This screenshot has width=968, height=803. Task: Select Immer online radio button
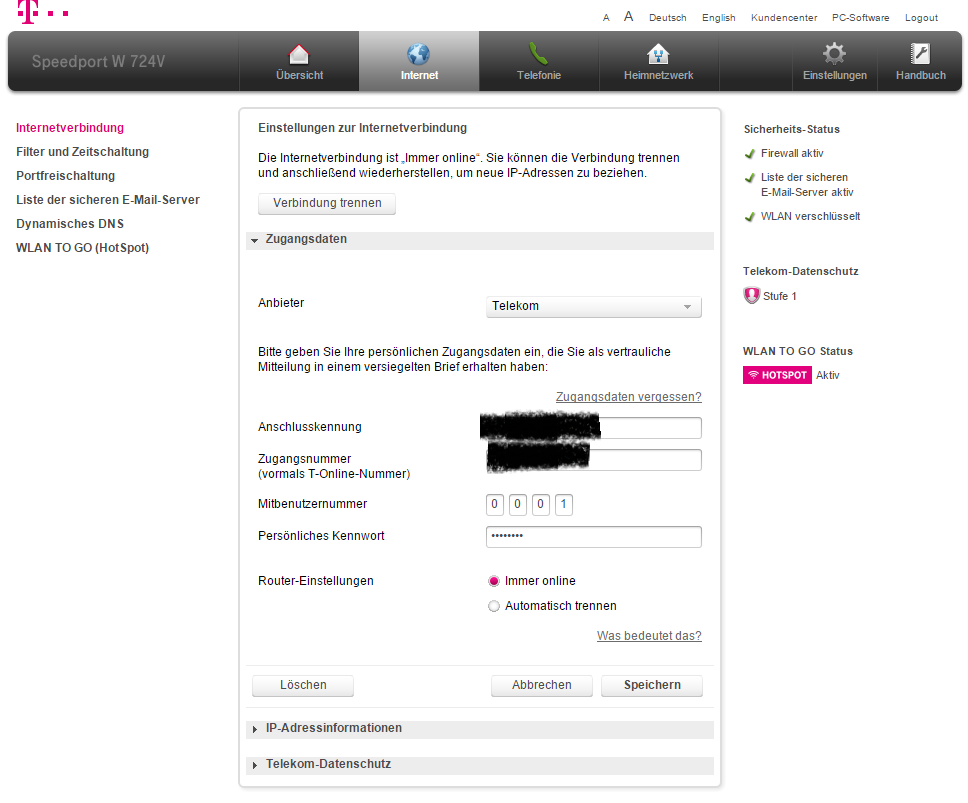click(x=494, y=581)
